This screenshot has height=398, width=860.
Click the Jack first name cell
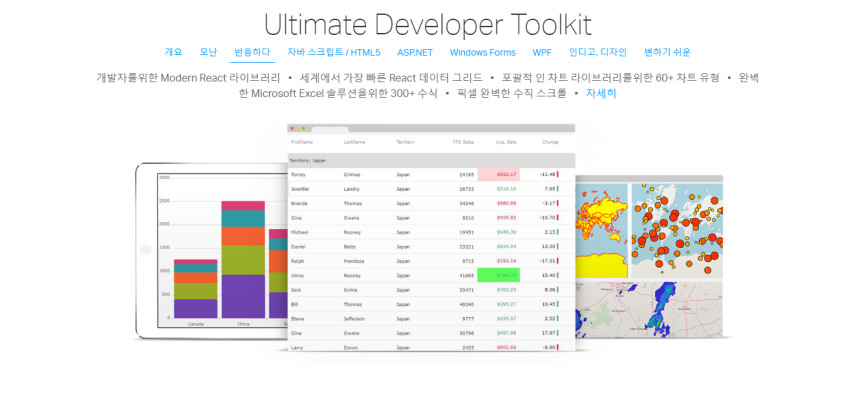(297, 289)
